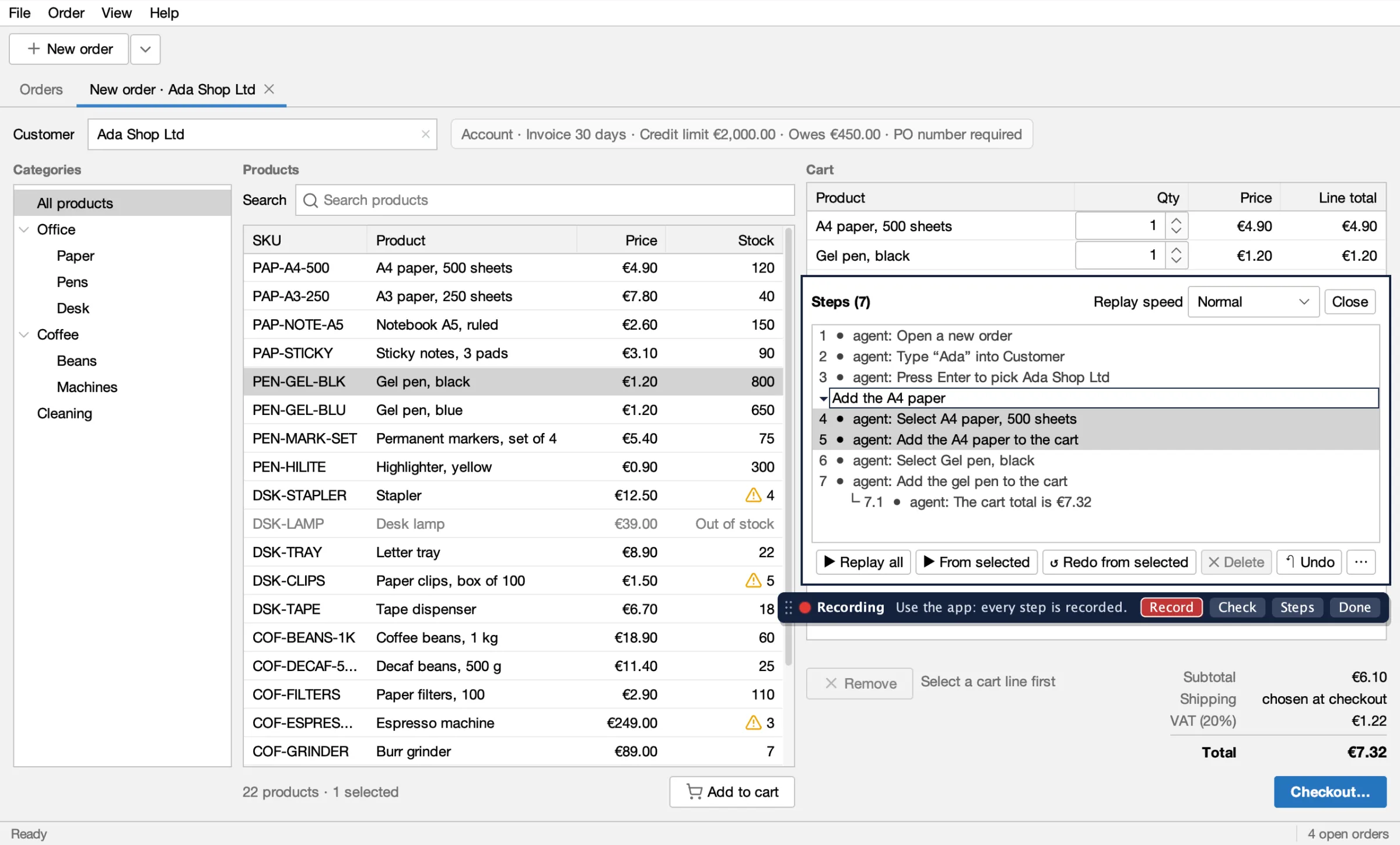Viewport: 1400px width, 845px height.
Task: Open the more options ellipsis in Steps panel
Action: (1361, 562)
